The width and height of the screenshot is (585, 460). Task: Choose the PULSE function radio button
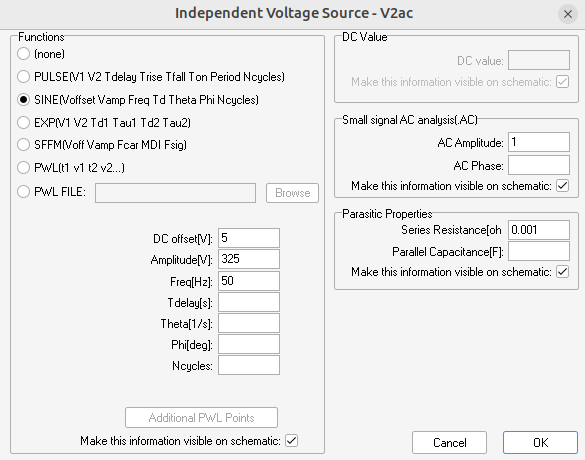coord(24,76)
